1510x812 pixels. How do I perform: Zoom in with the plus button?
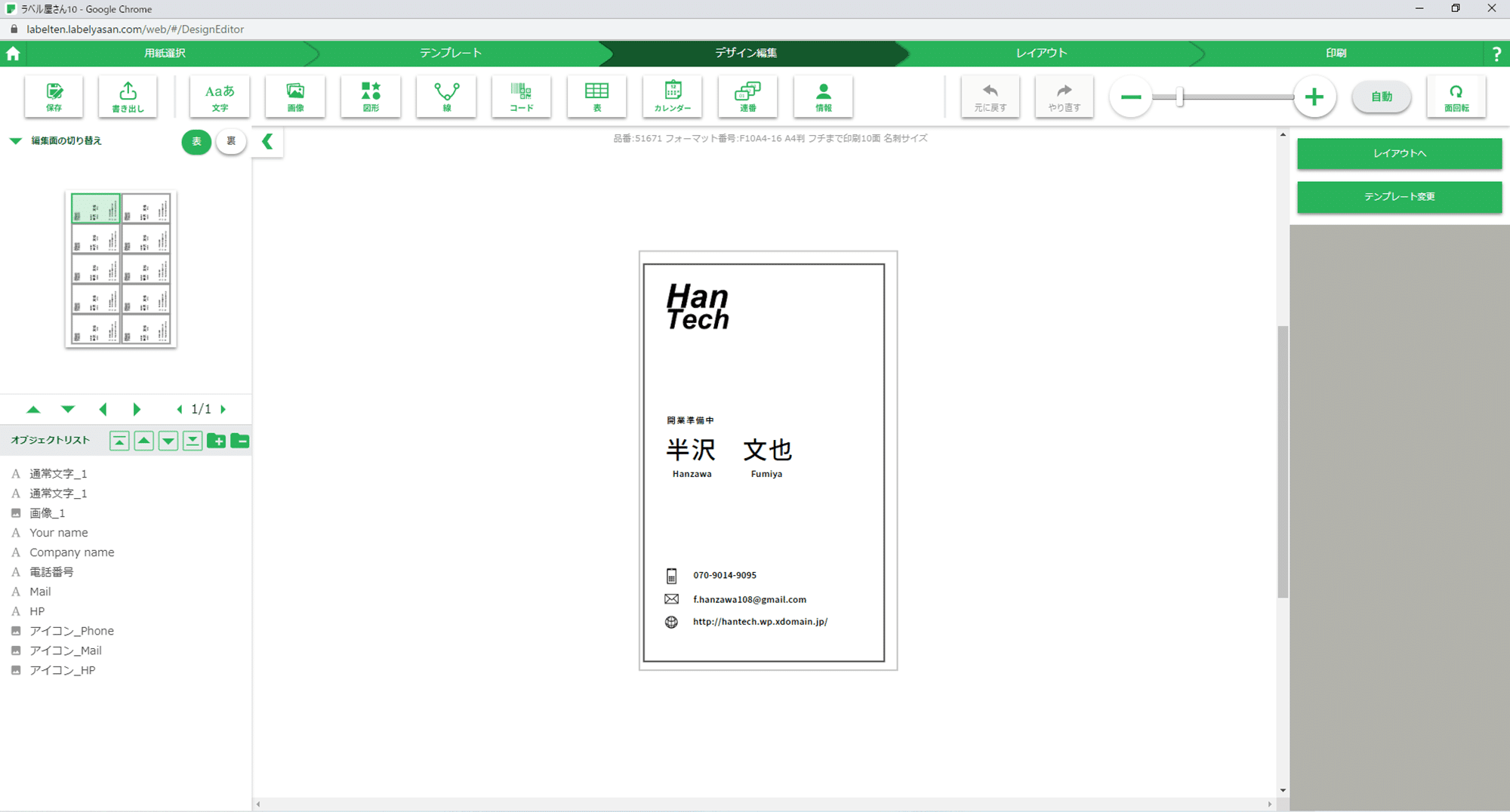1314,97
